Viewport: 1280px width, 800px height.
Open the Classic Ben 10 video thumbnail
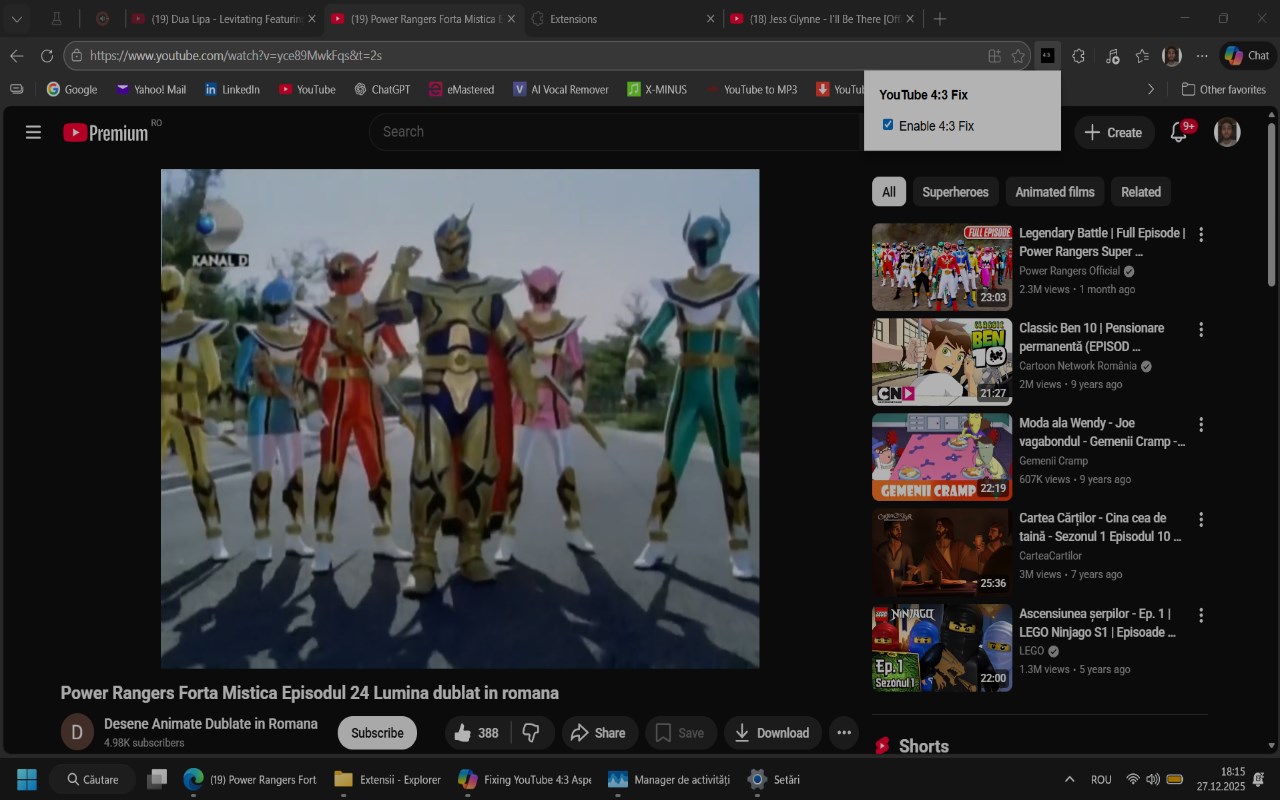click(x=942, y=362)
